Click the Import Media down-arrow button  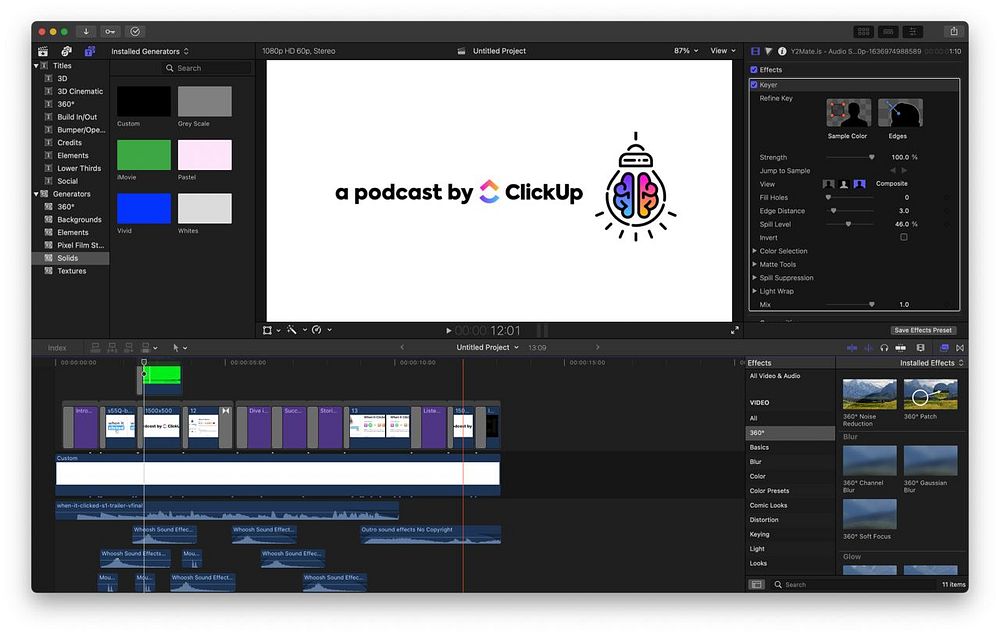coord(85,31)
